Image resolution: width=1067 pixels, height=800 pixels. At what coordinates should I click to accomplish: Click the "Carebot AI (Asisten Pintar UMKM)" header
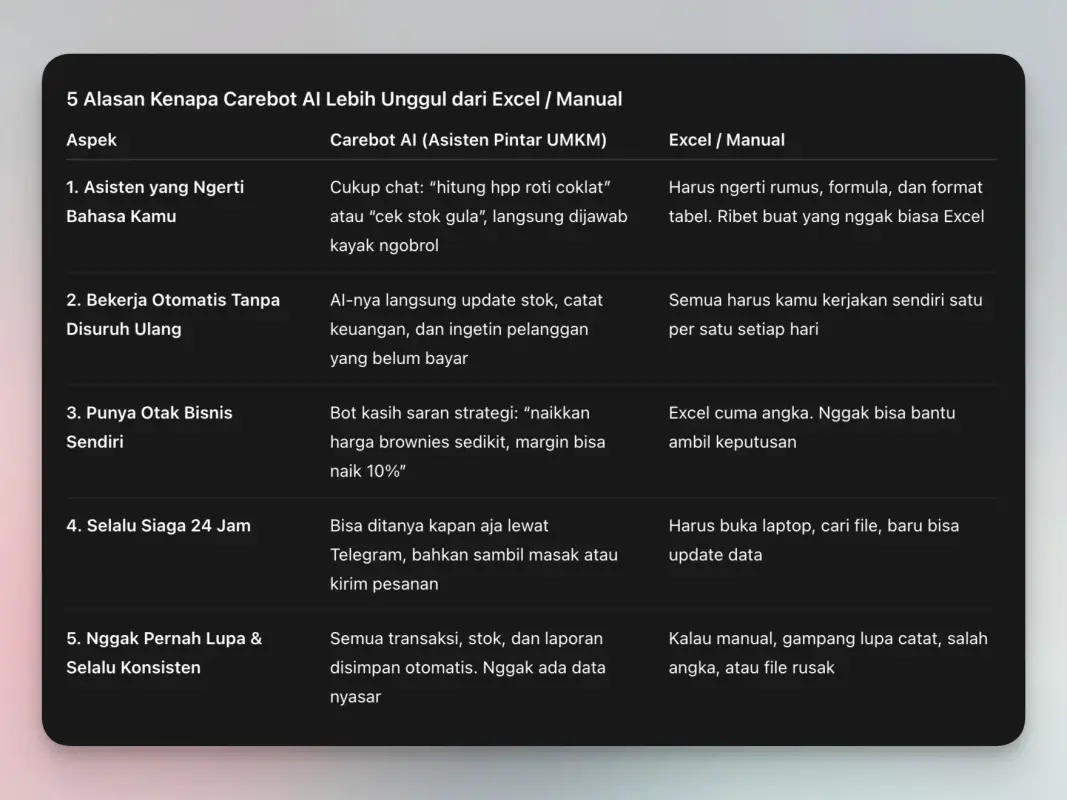(x=468, y=140)
